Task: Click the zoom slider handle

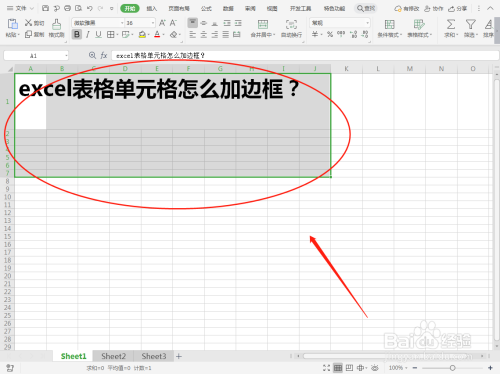Action: [x=452, y=368]
